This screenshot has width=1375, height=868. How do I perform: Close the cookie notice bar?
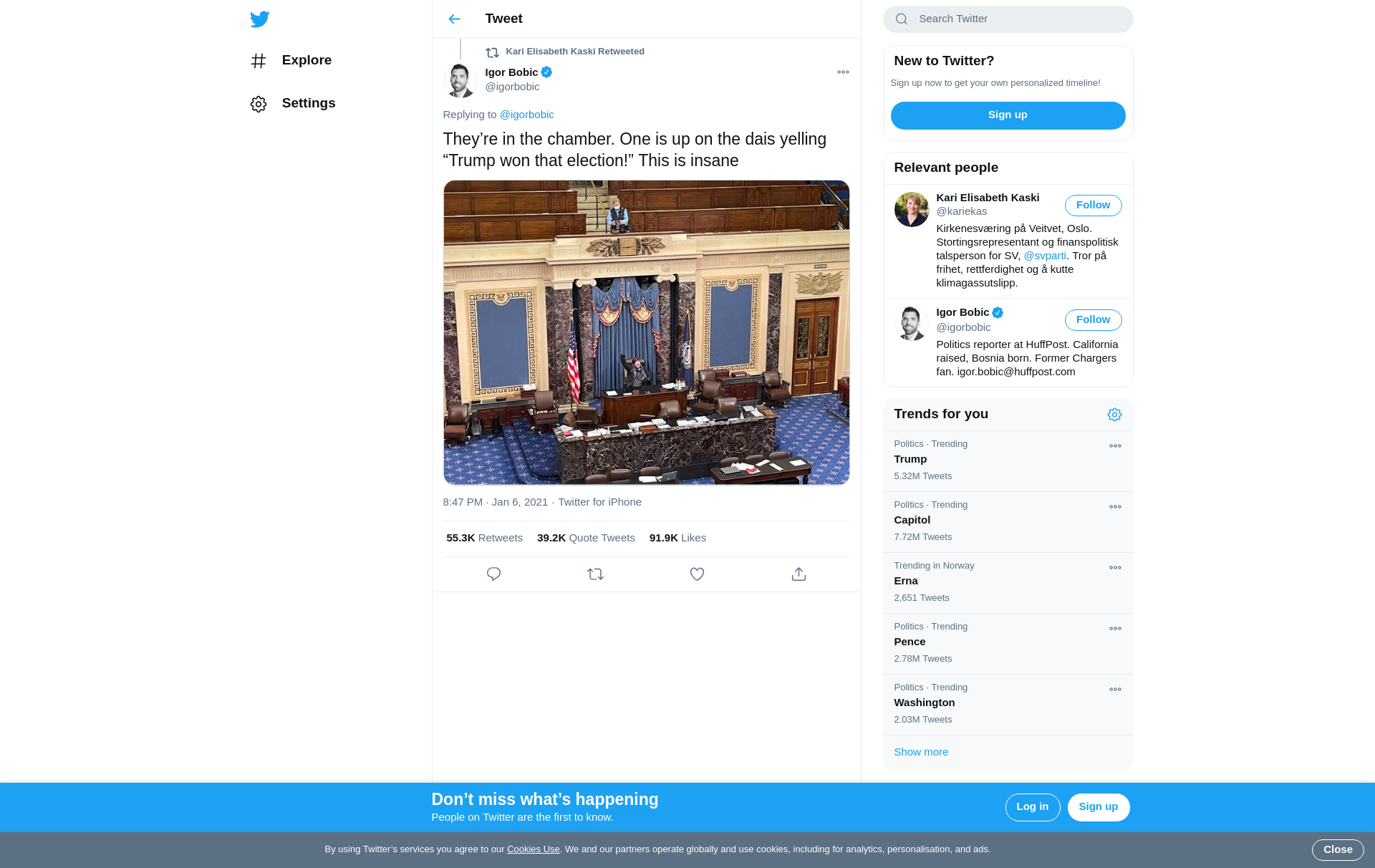[x=1337, y=849]
